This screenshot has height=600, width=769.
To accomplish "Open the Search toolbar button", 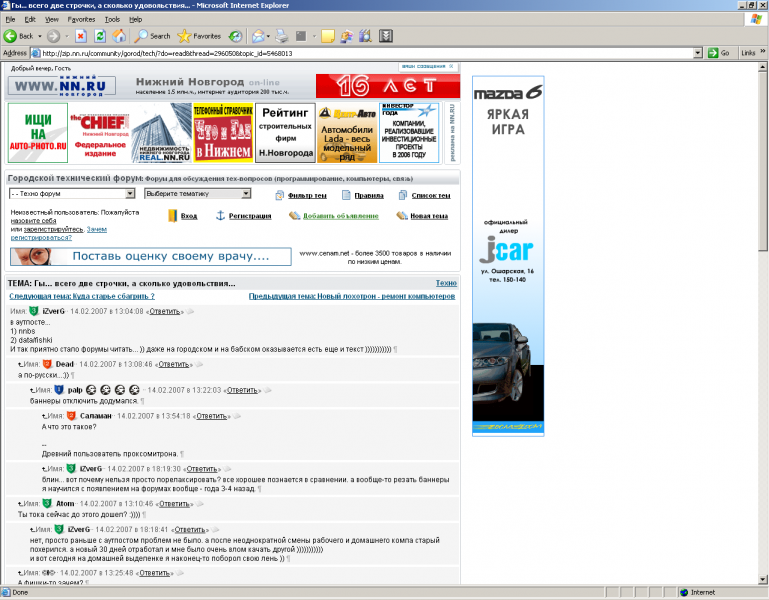I will tap(153, 36).
